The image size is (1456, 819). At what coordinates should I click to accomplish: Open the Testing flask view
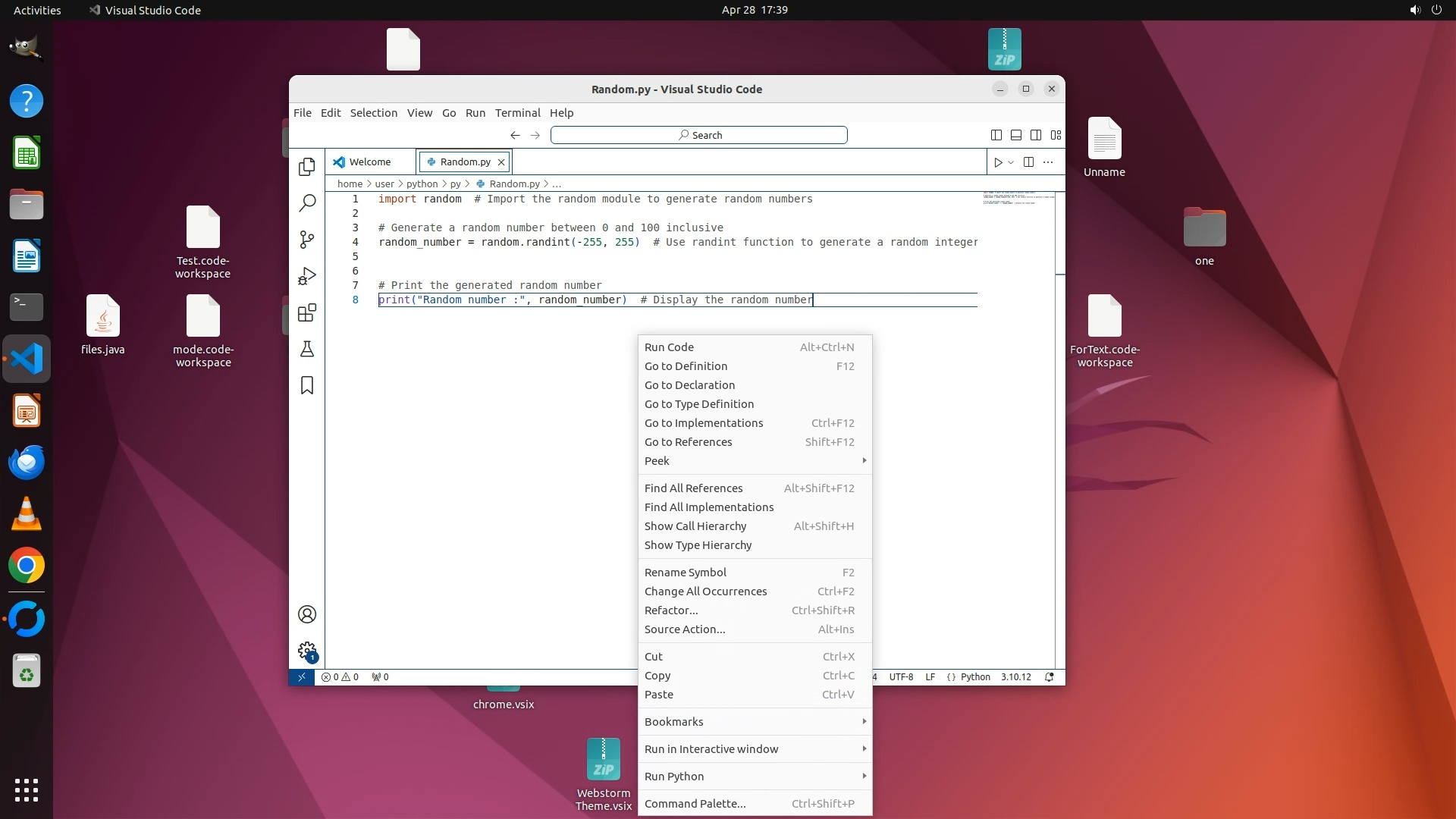point(306,349)
